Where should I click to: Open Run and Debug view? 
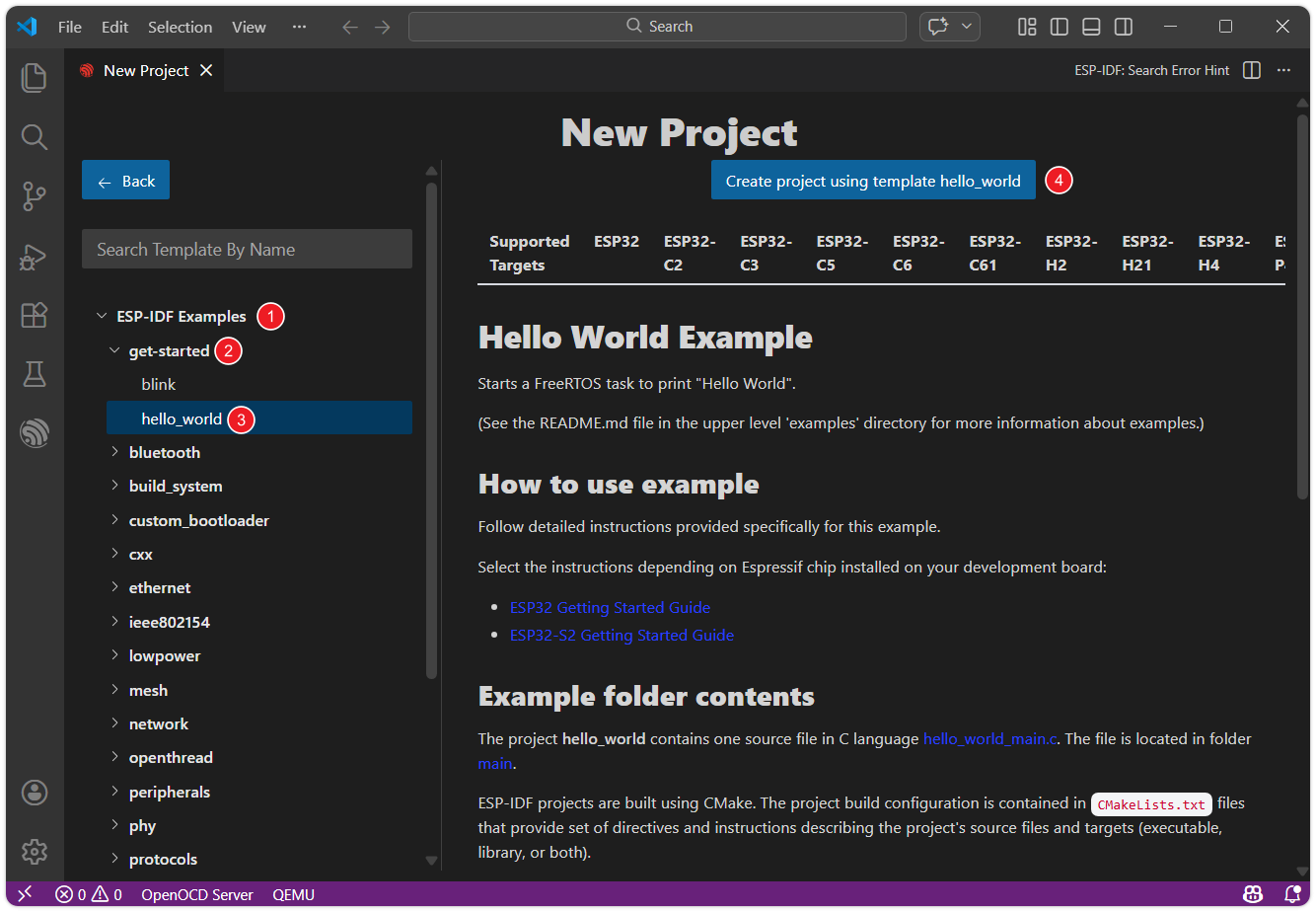tap(35, 257)
